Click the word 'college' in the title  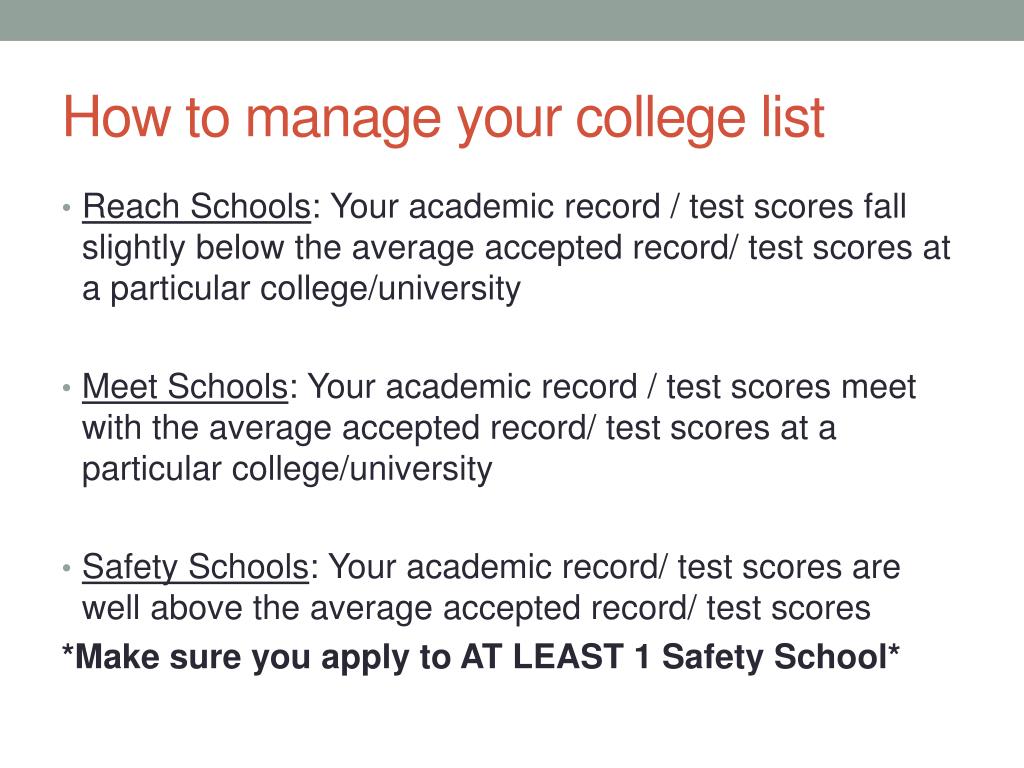click(x=661, y=120)
